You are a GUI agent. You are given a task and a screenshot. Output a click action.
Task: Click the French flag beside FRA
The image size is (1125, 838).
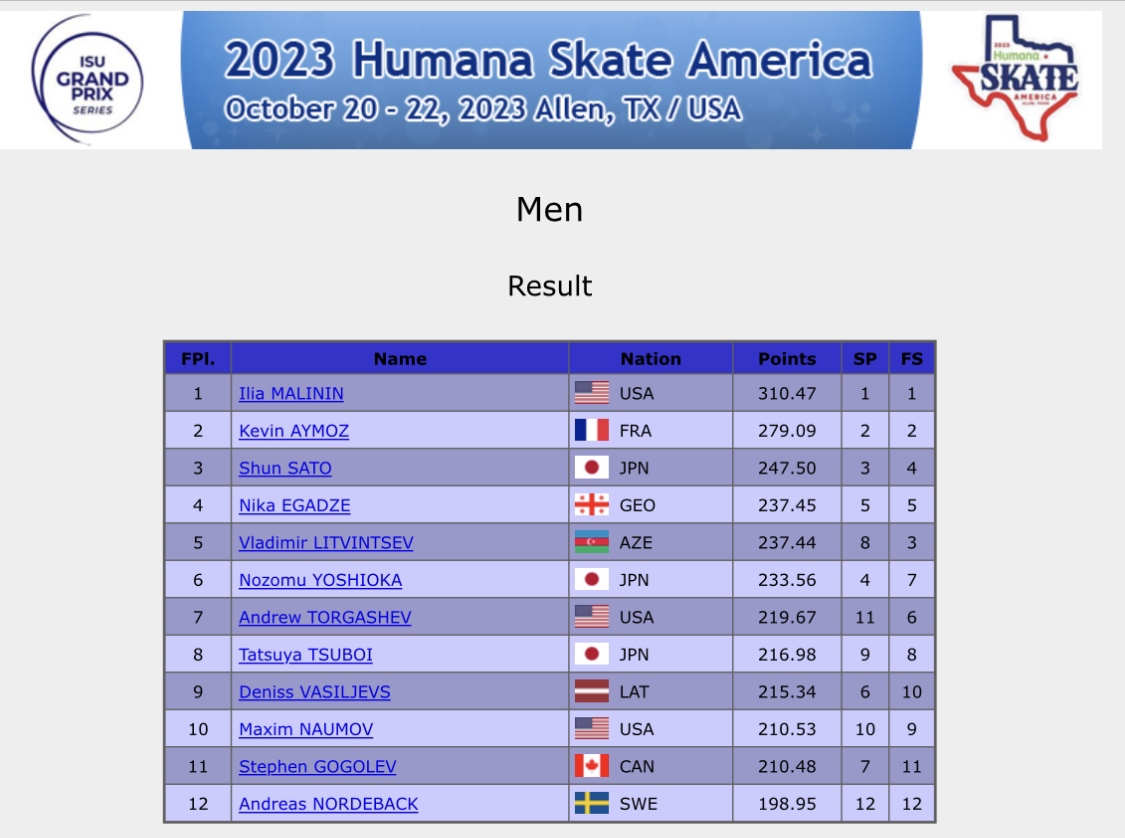click(591, 430)
